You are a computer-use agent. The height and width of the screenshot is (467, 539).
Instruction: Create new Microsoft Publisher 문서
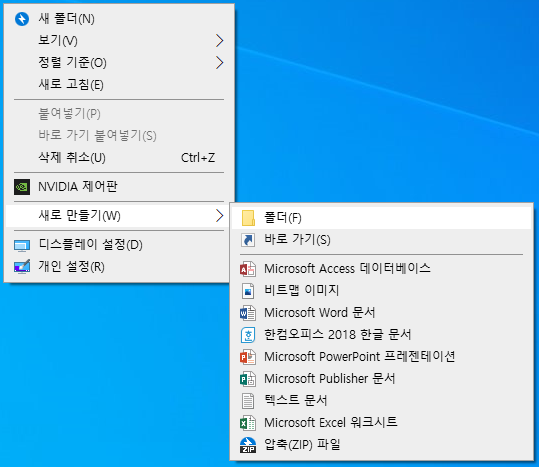[382, 379]
